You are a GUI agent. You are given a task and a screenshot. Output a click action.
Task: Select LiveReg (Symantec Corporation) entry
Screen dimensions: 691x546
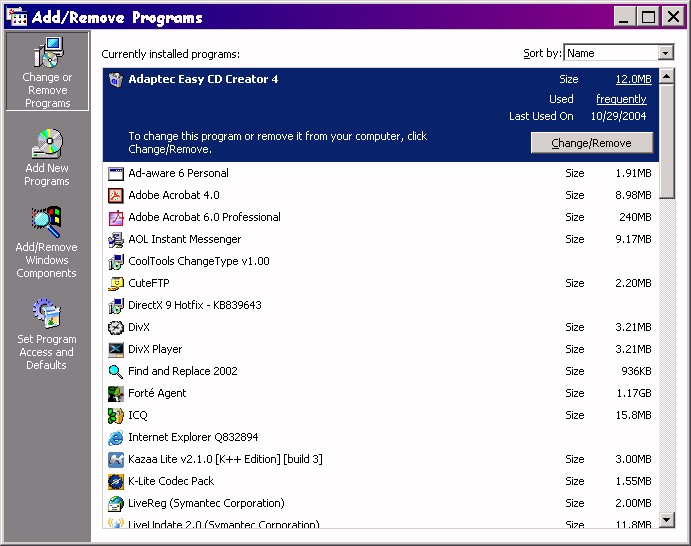click(206, 504)
